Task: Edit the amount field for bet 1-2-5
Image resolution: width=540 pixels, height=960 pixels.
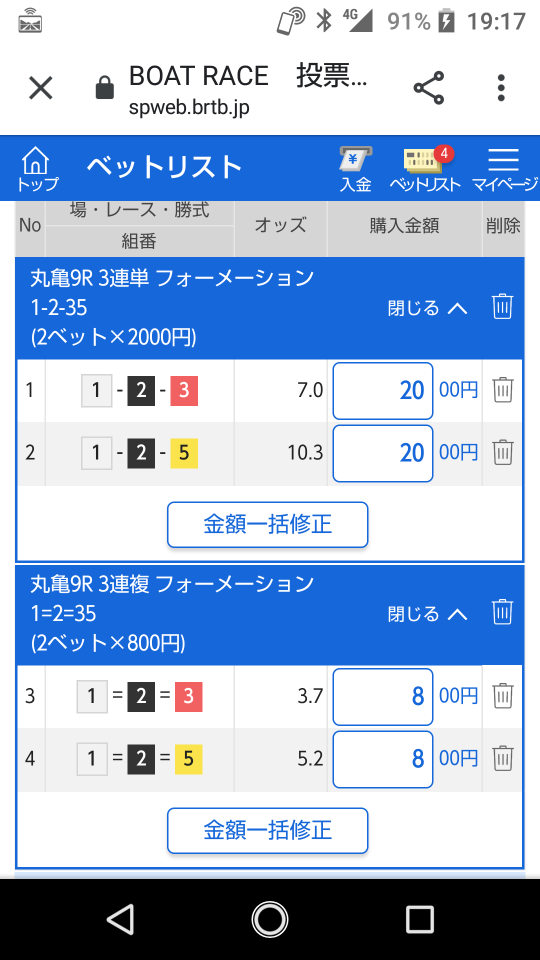Action: [x=383, y=453]
